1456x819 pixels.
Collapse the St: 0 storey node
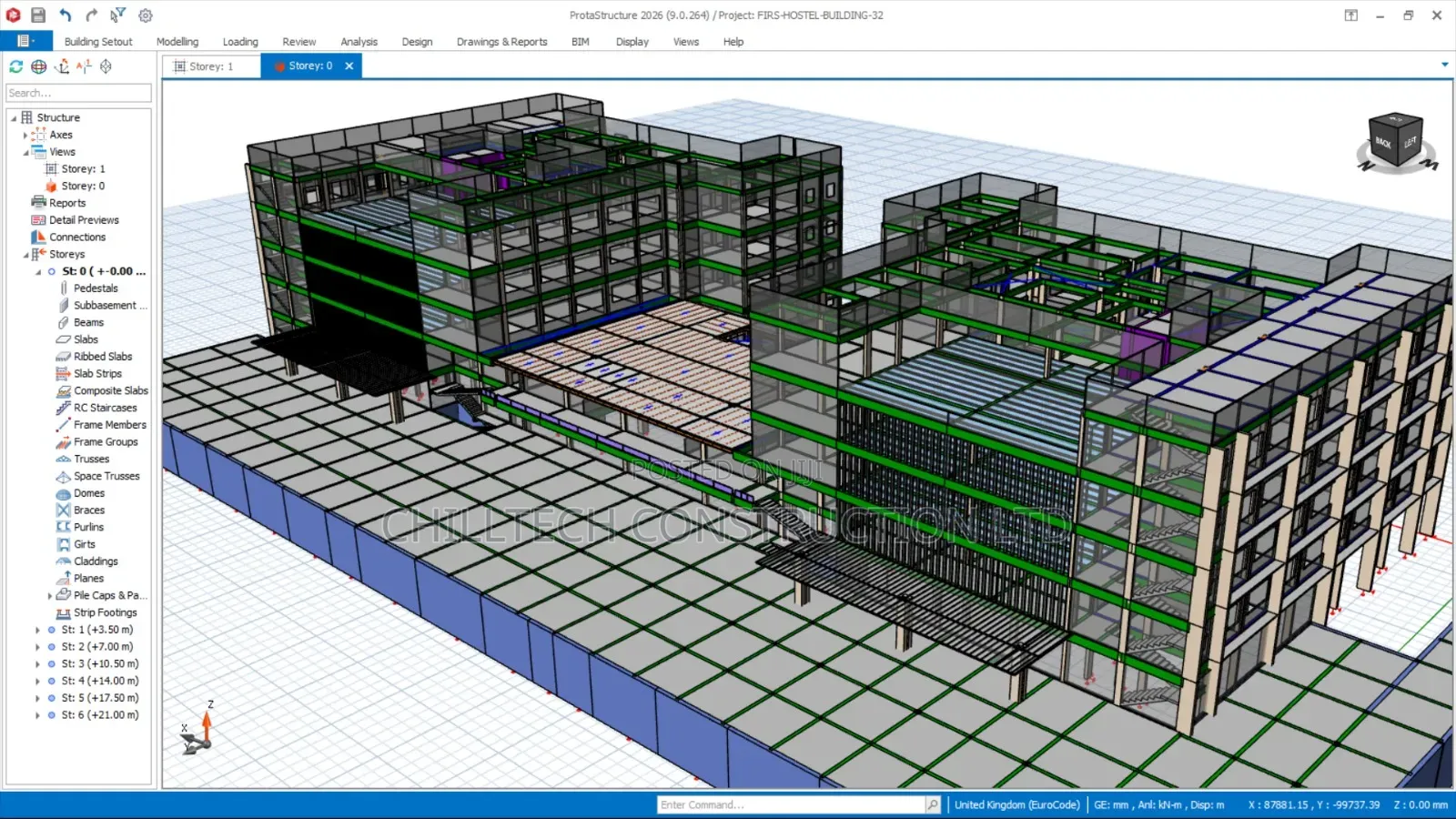pos(38,272)
